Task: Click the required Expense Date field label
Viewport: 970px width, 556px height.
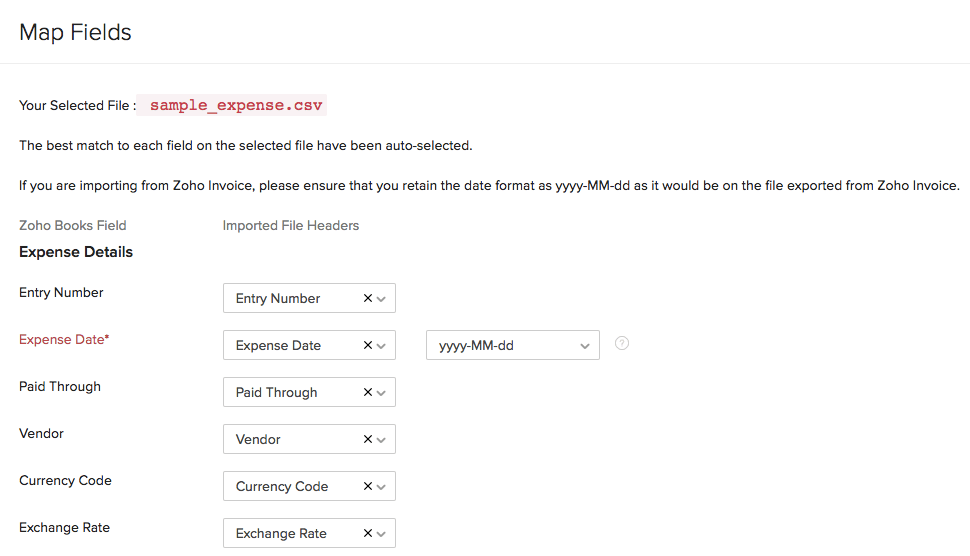Action: coord(64,339)
